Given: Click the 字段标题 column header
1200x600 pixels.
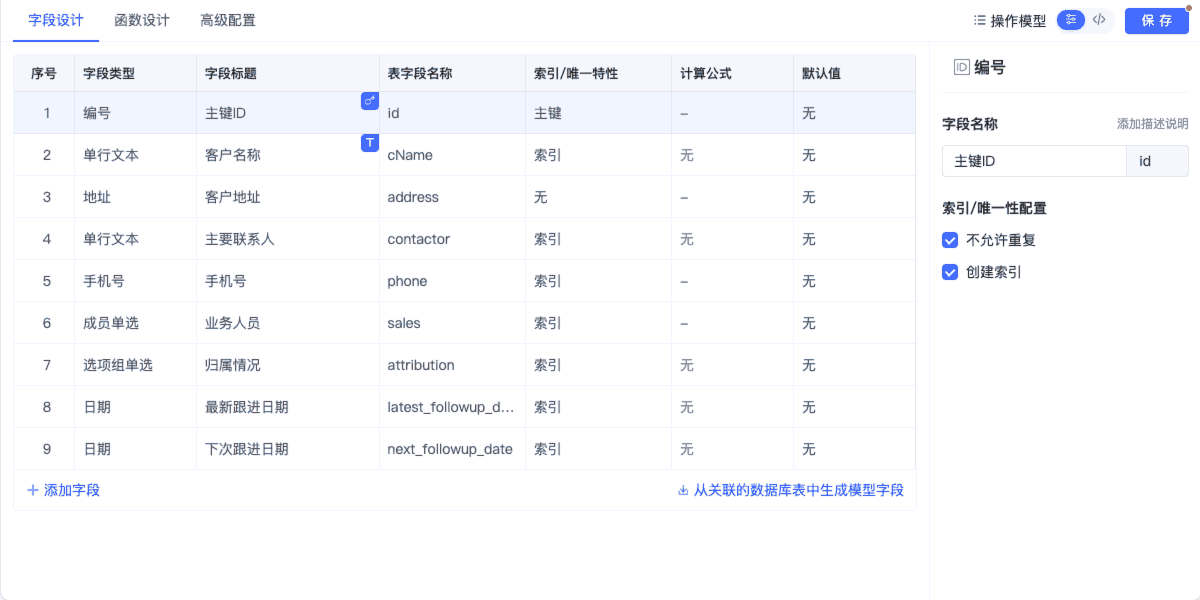Looking at the screenshot, I should pos(288,73).
